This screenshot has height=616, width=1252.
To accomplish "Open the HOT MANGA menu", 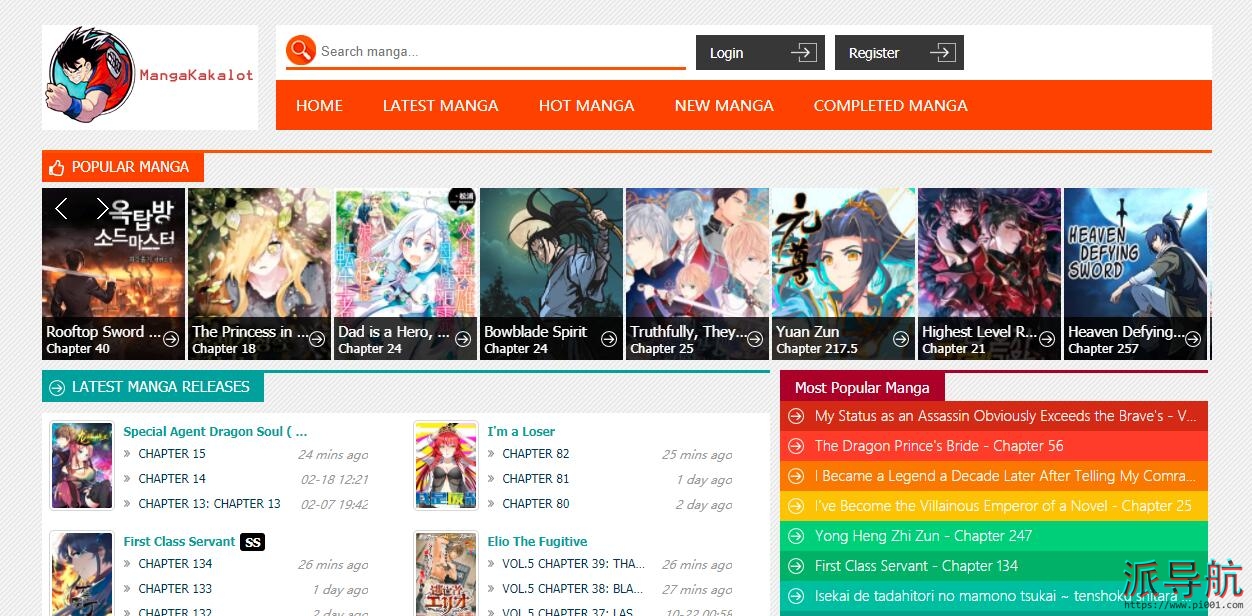I will [586, 105].
